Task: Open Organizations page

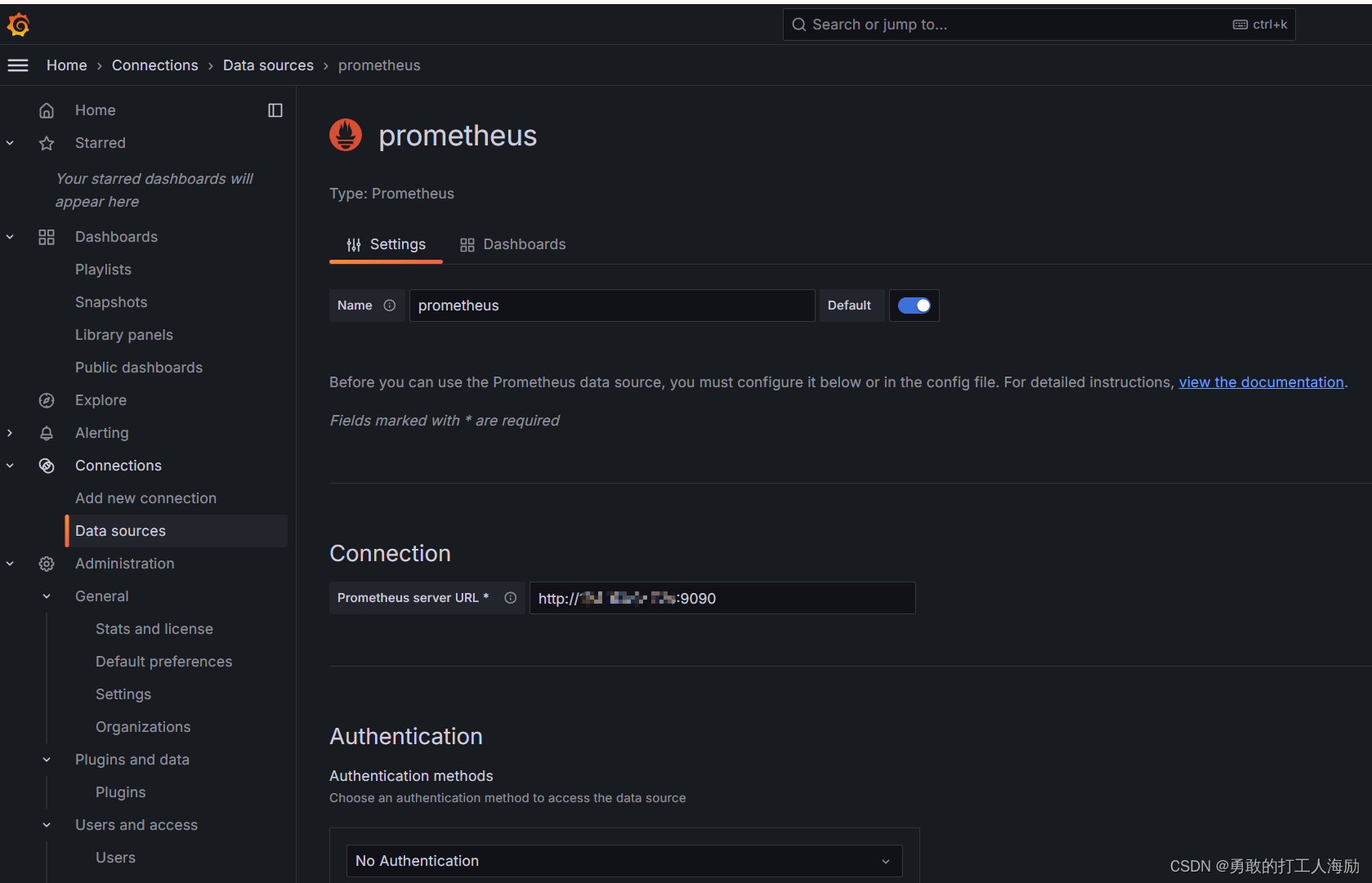Action: pos(143,727)
